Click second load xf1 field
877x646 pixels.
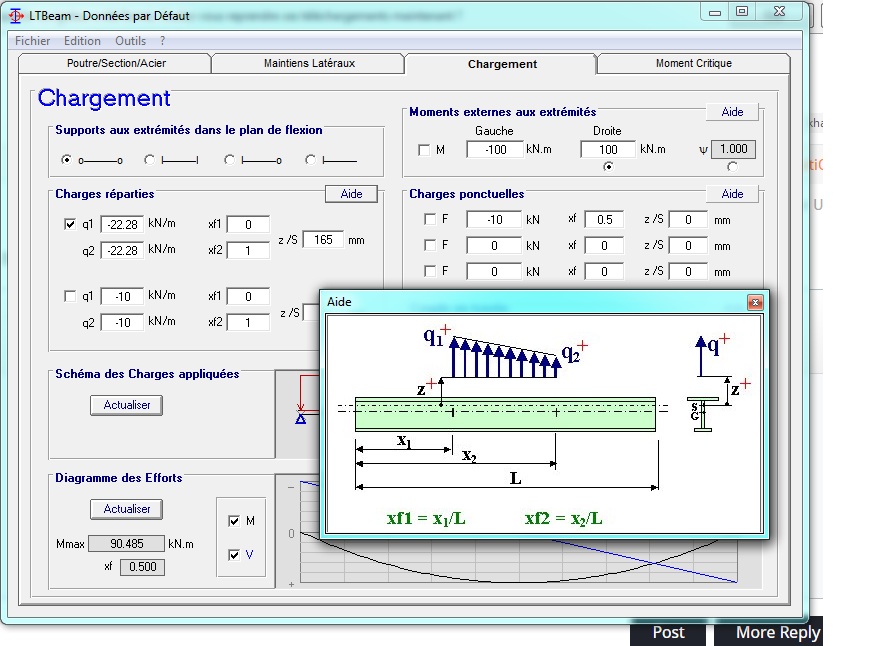pyautogui.click(x=248, y=296)
